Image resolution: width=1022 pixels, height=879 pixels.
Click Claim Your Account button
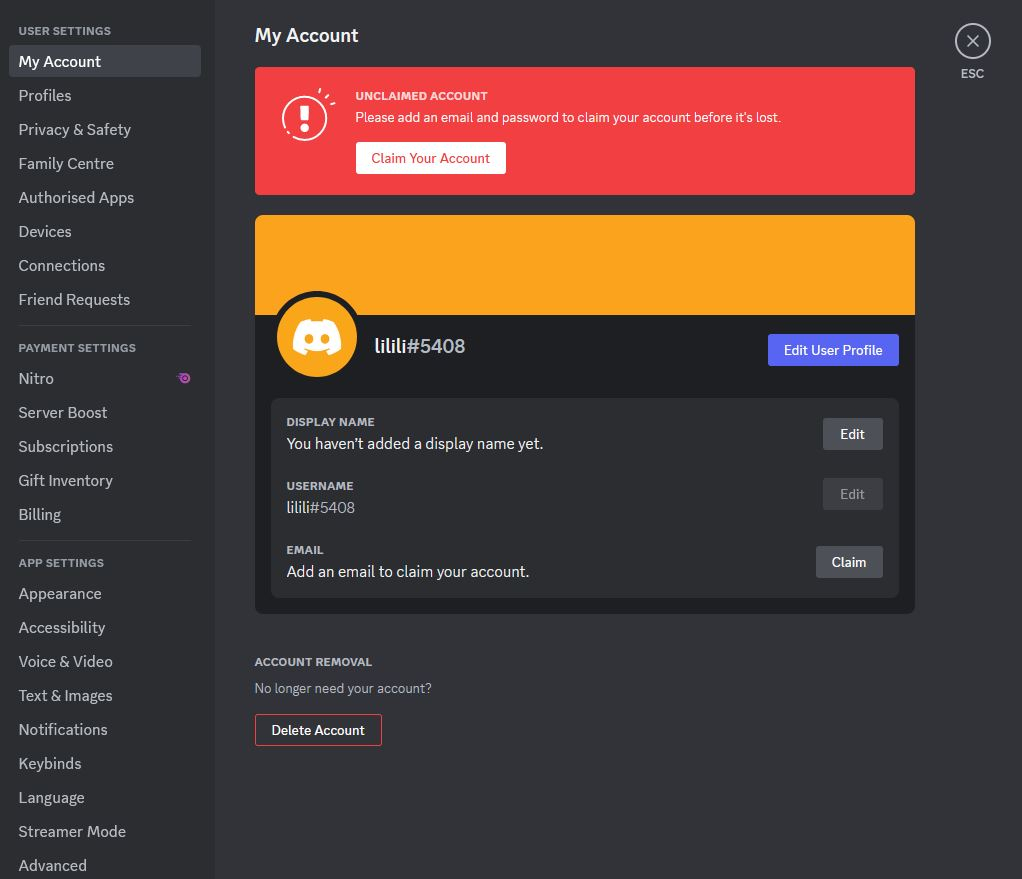[x=430, y=158]
